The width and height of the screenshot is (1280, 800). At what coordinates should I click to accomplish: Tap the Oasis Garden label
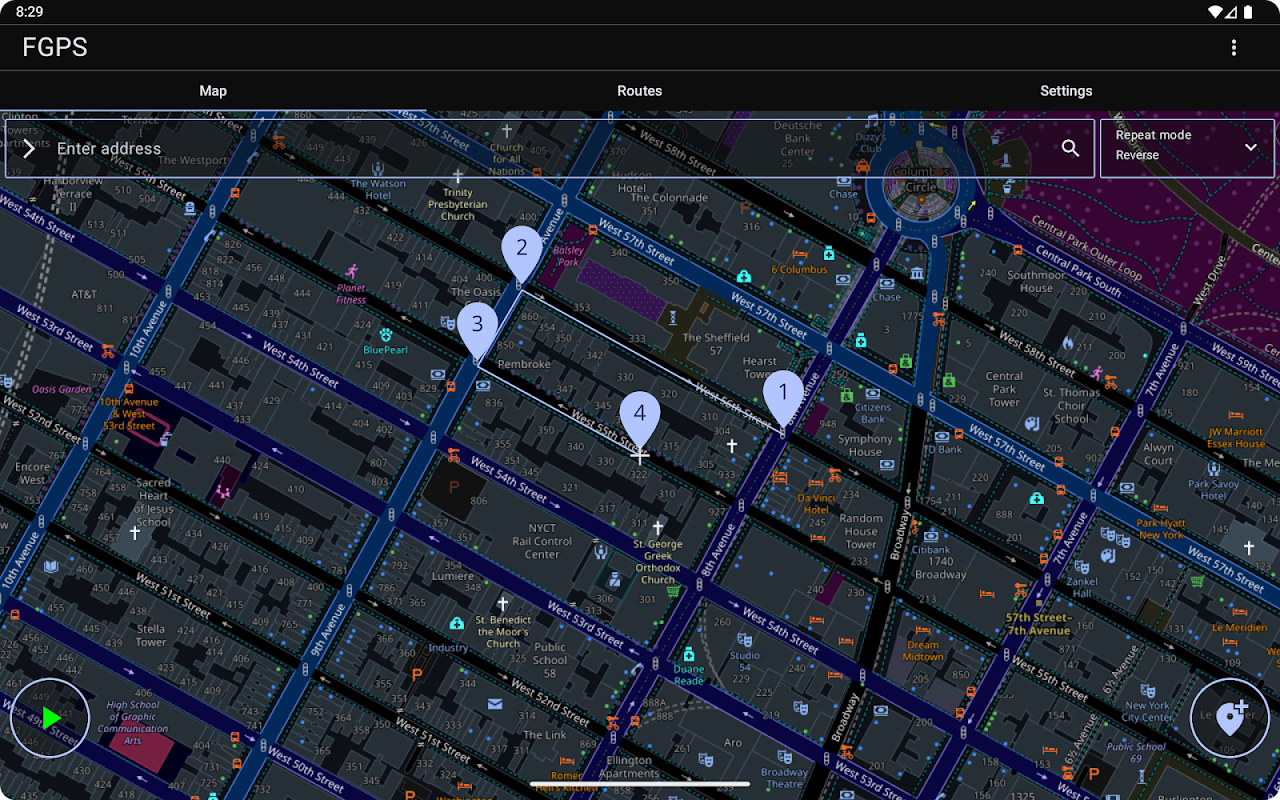pyautogui.click(x=61, y=390)
